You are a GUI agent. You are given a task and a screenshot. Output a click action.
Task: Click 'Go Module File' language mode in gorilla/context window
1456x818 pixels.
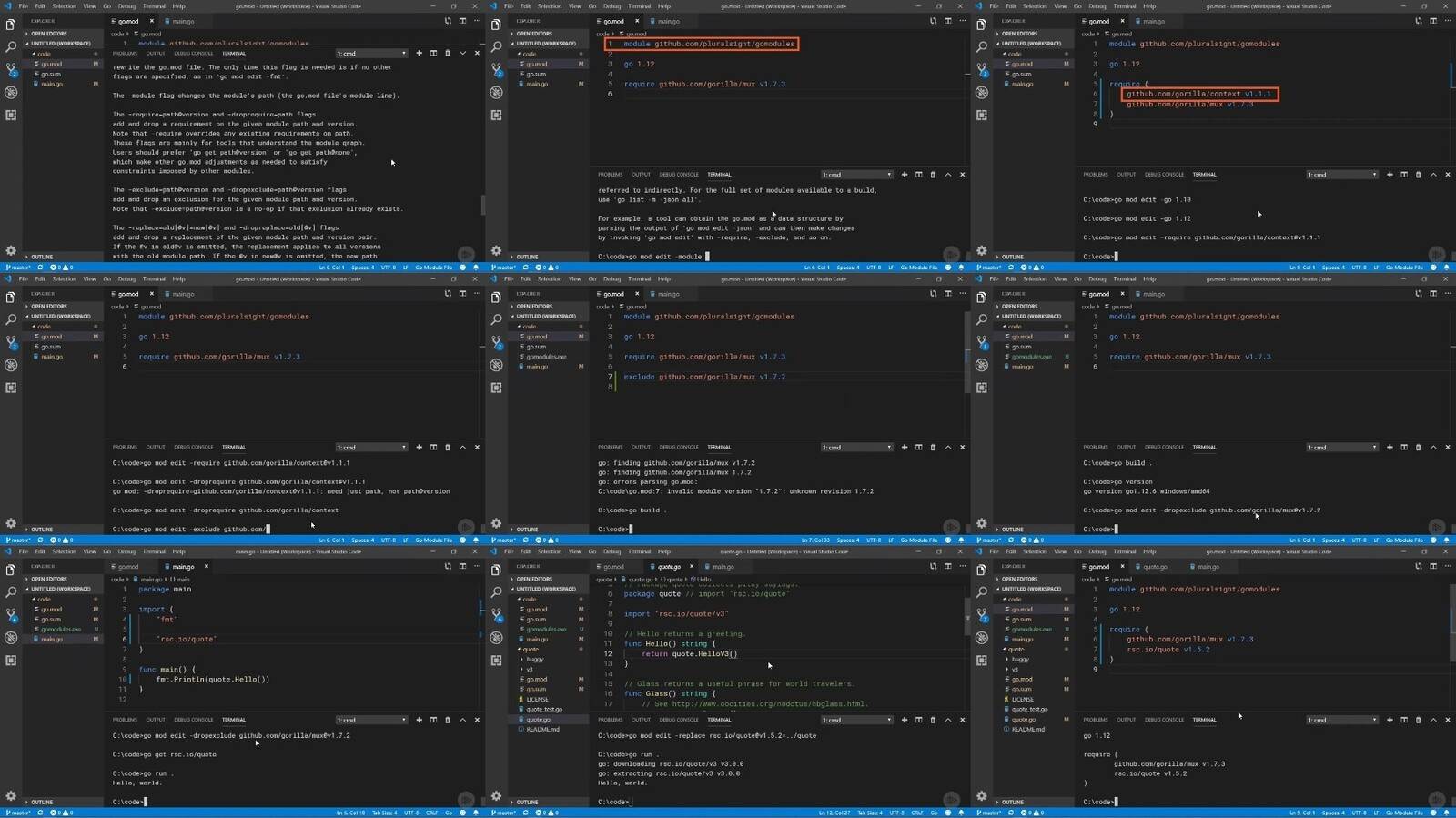1404,268
